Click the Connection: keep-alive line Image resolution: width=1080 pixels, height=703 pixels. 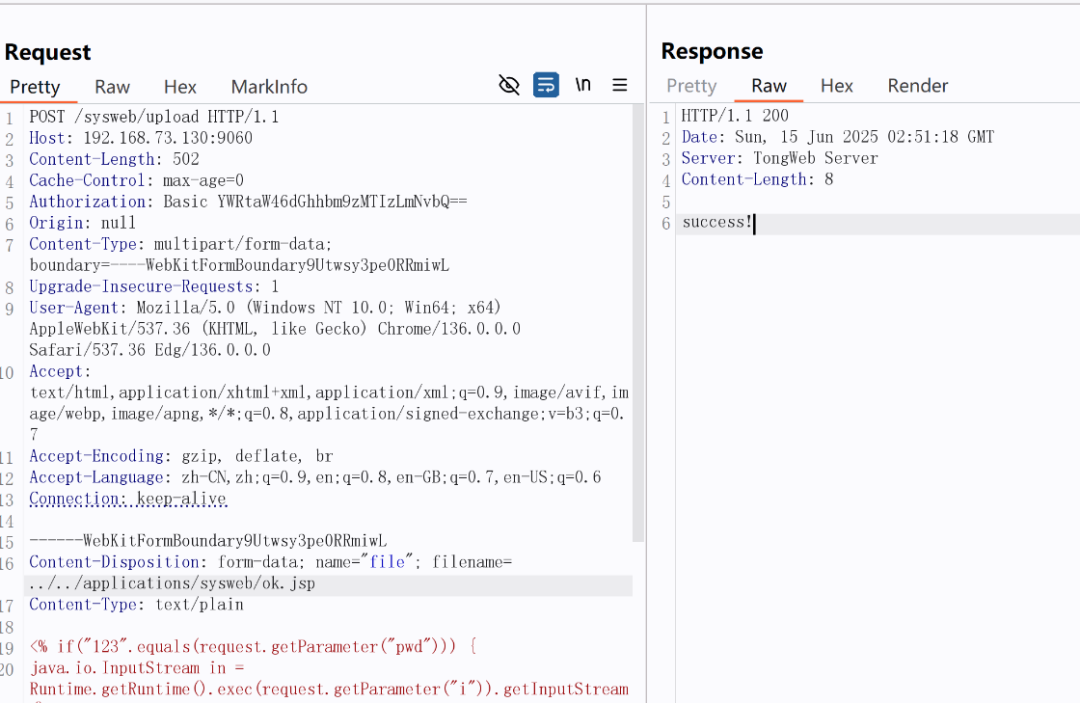[x=128, y=499]
